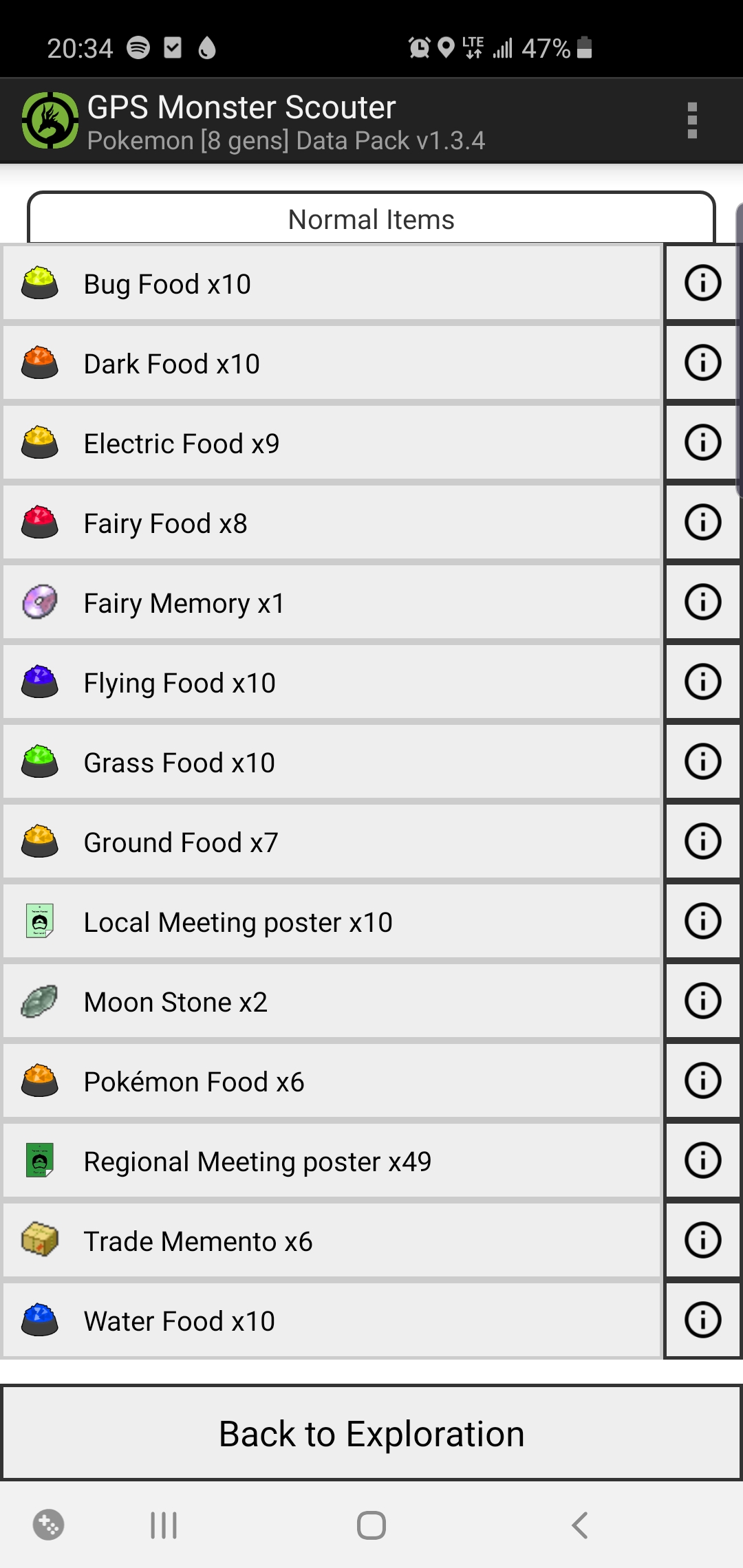Tap info icon beside Trade Memento
Viewport: 743px width, 1568px height.
[x=702, y=1240]
